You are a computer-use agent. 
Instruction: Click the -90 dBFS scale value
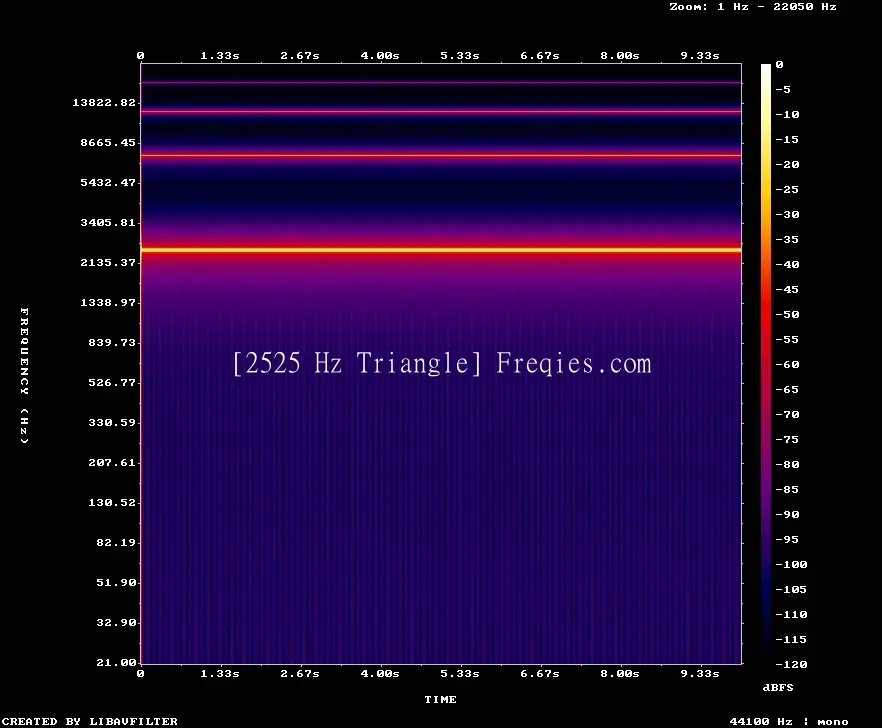point(787,515)
